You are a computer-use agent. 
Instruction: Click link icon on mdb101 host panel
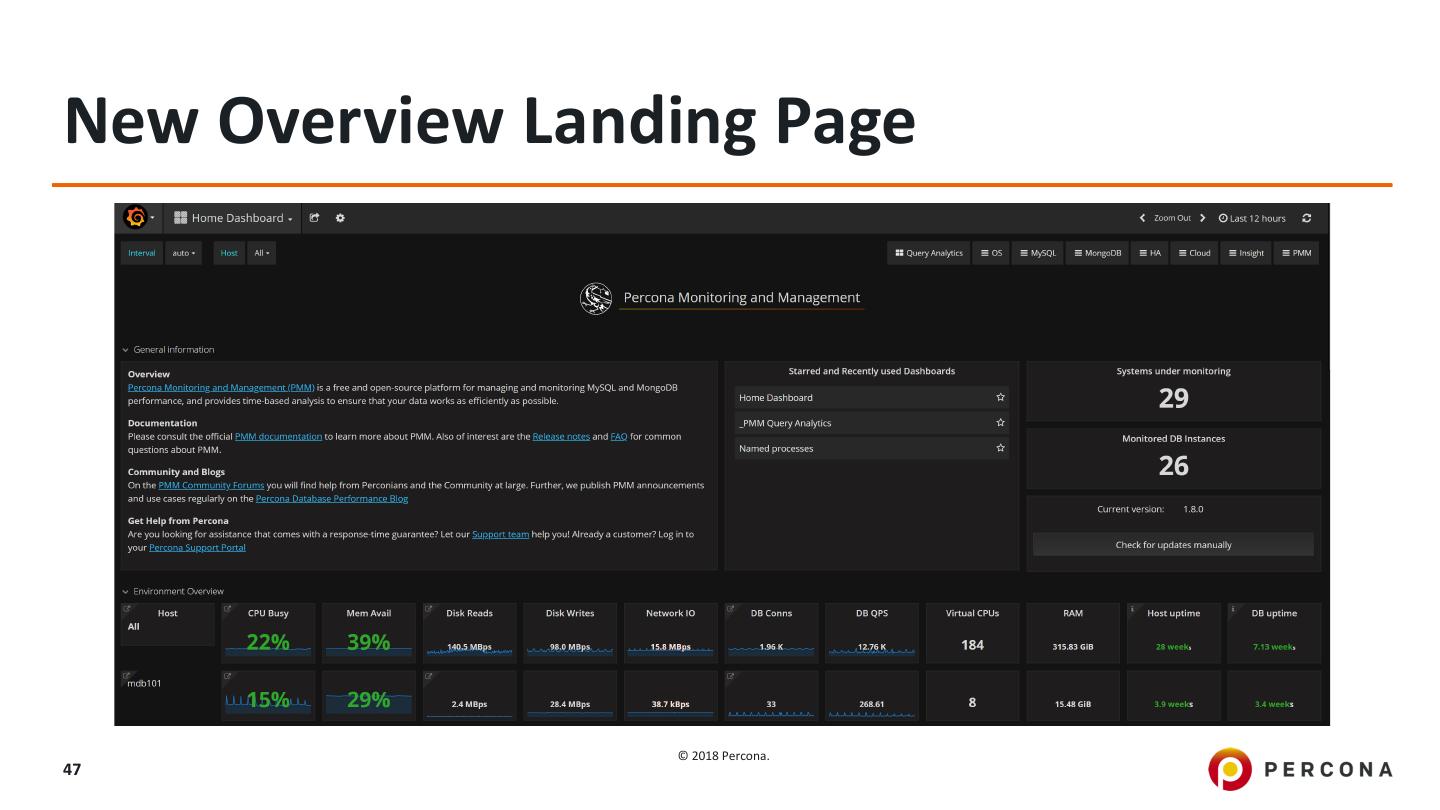126,676
